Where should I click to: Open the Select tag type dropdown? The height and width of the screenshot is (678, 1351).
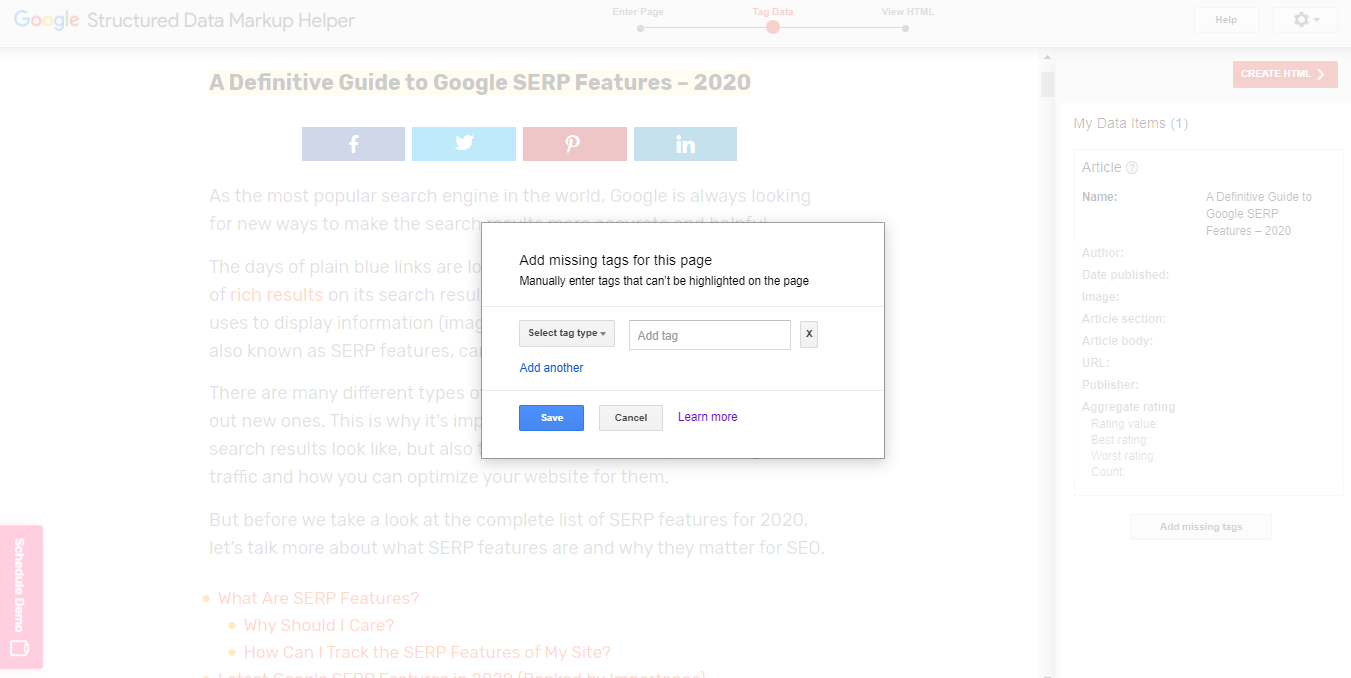567,334
